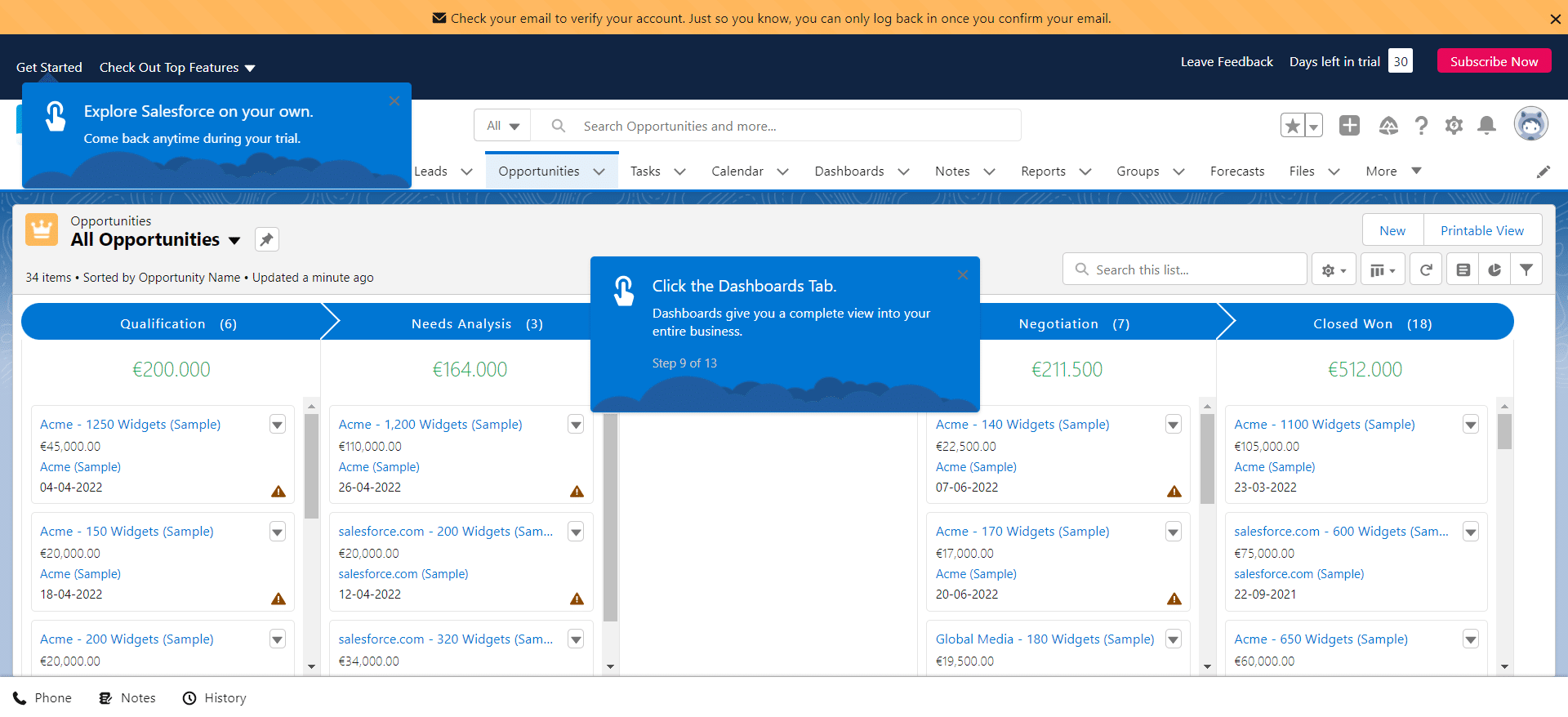Edit navigation bar with pencil icon
The height and width of the screenshot is (717, 1568).
click(1543, 171)
